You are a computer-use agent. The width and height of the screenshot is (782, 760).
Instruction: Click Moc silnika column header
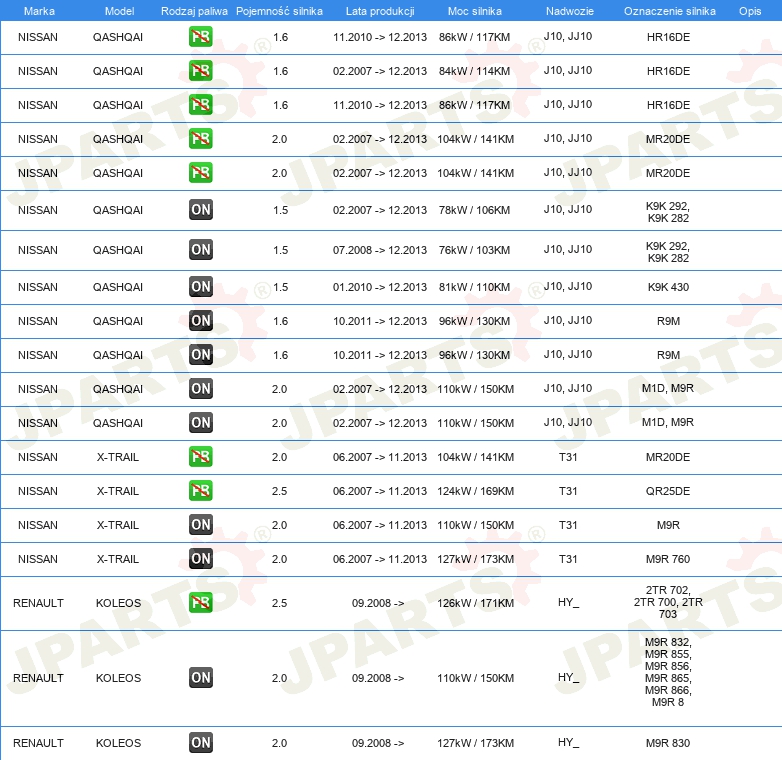click(475, 11)
